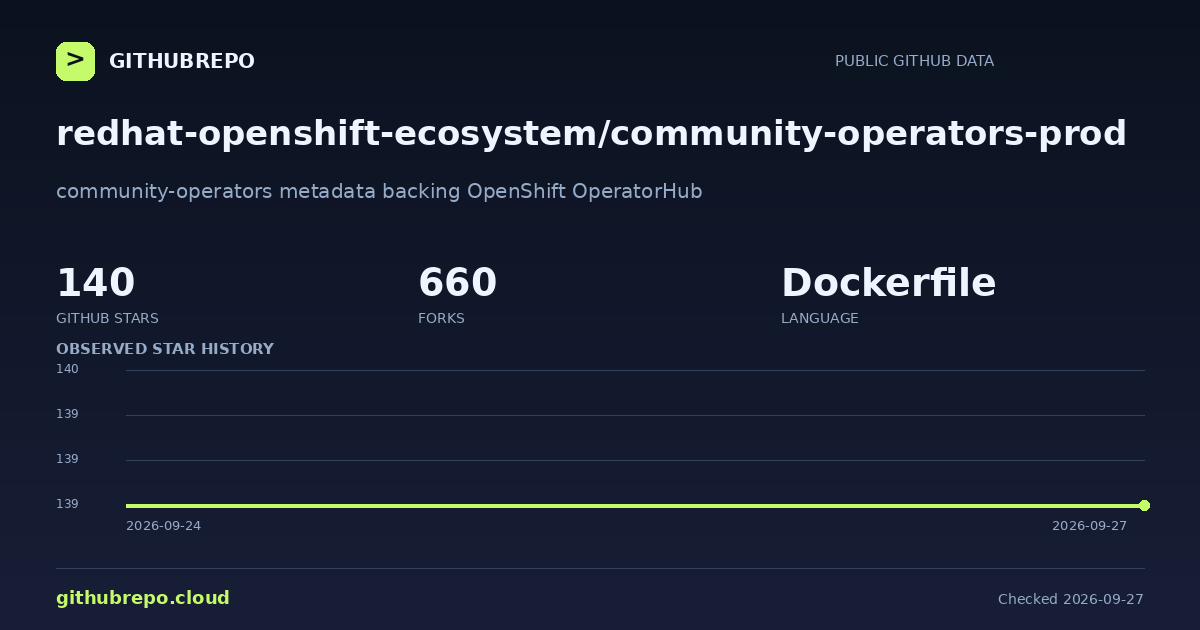This screenshot has width=1200, height=630.
Task: Click the green end-point dot on chart
Action: 1144,505
